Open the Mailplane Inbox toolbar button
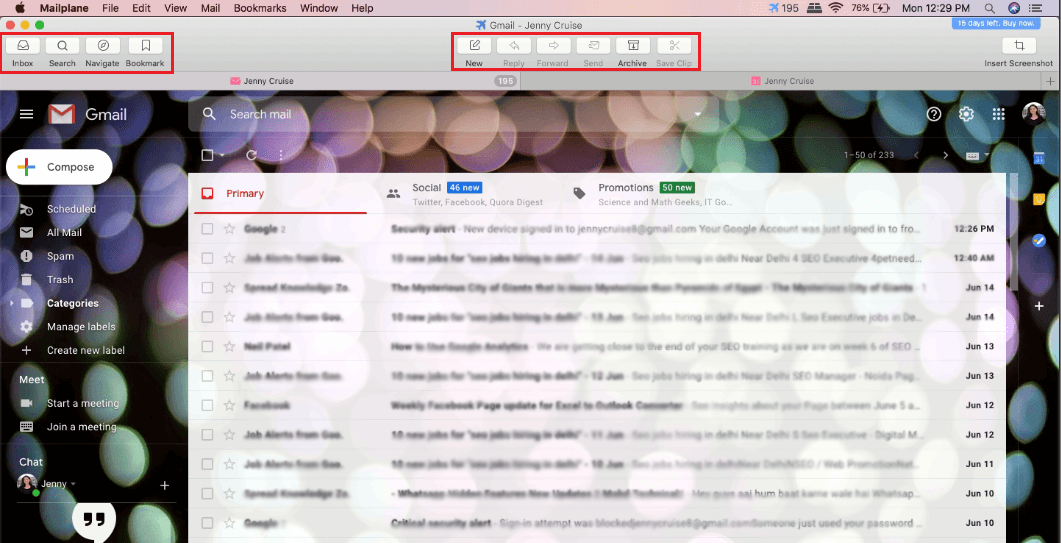 [23, 46]
